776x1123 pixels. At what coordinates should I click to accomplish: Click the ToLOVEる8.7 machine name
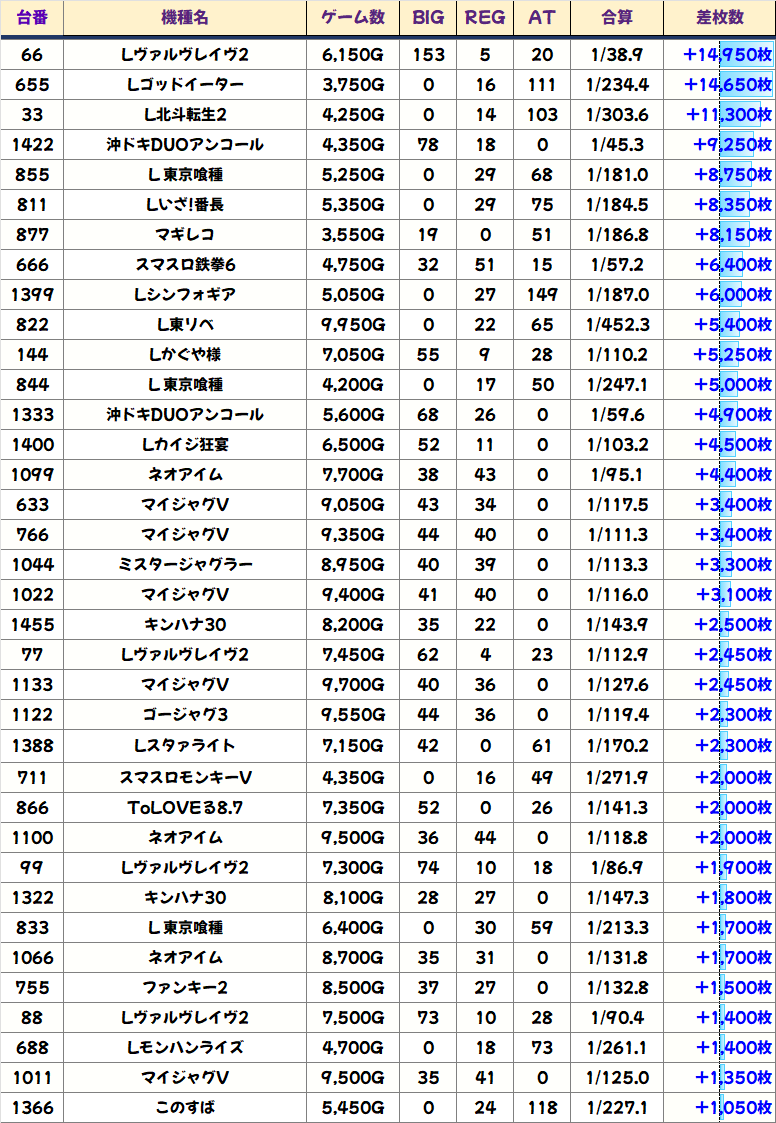pos(185,806)
